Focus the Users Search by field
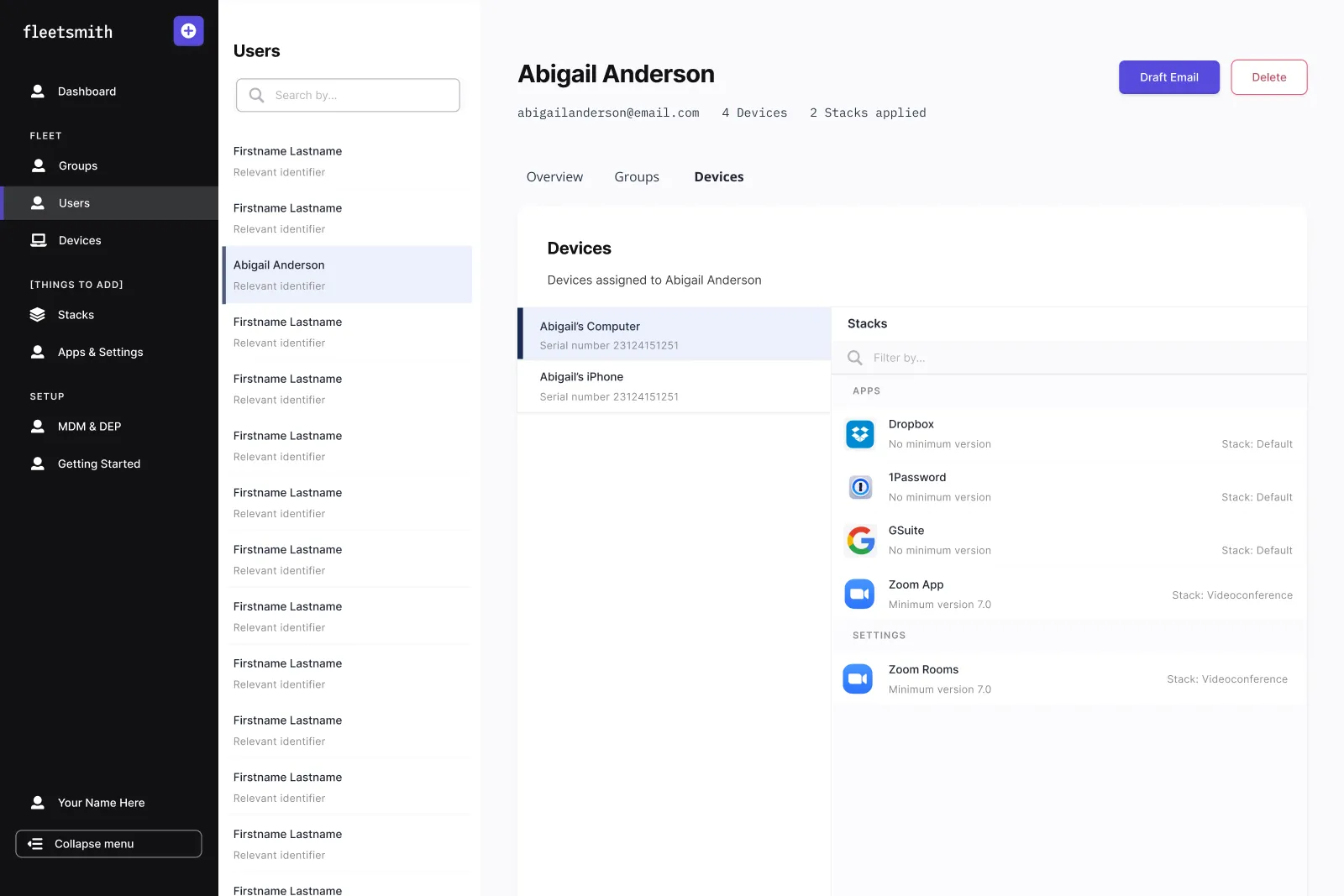 (348, 96)
